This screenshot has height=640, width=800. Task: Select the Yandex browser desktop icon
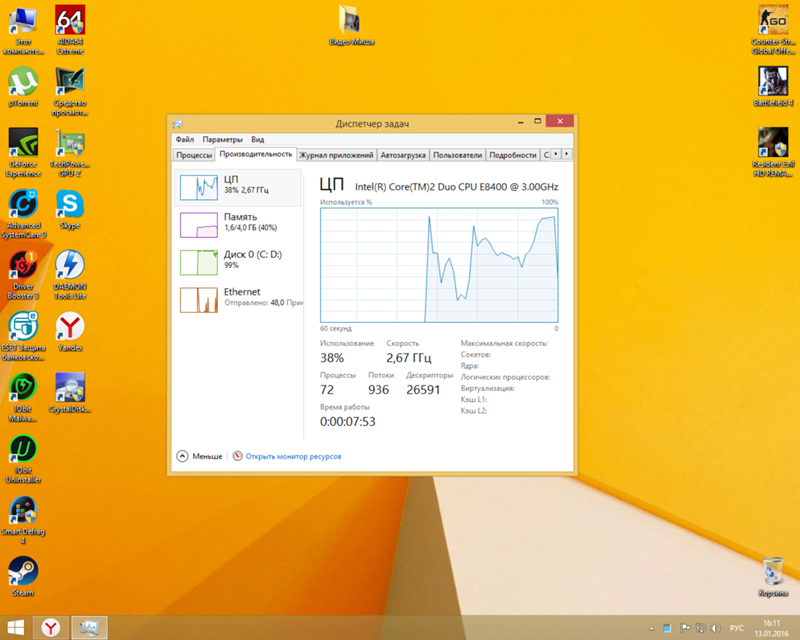click(70, 332)
